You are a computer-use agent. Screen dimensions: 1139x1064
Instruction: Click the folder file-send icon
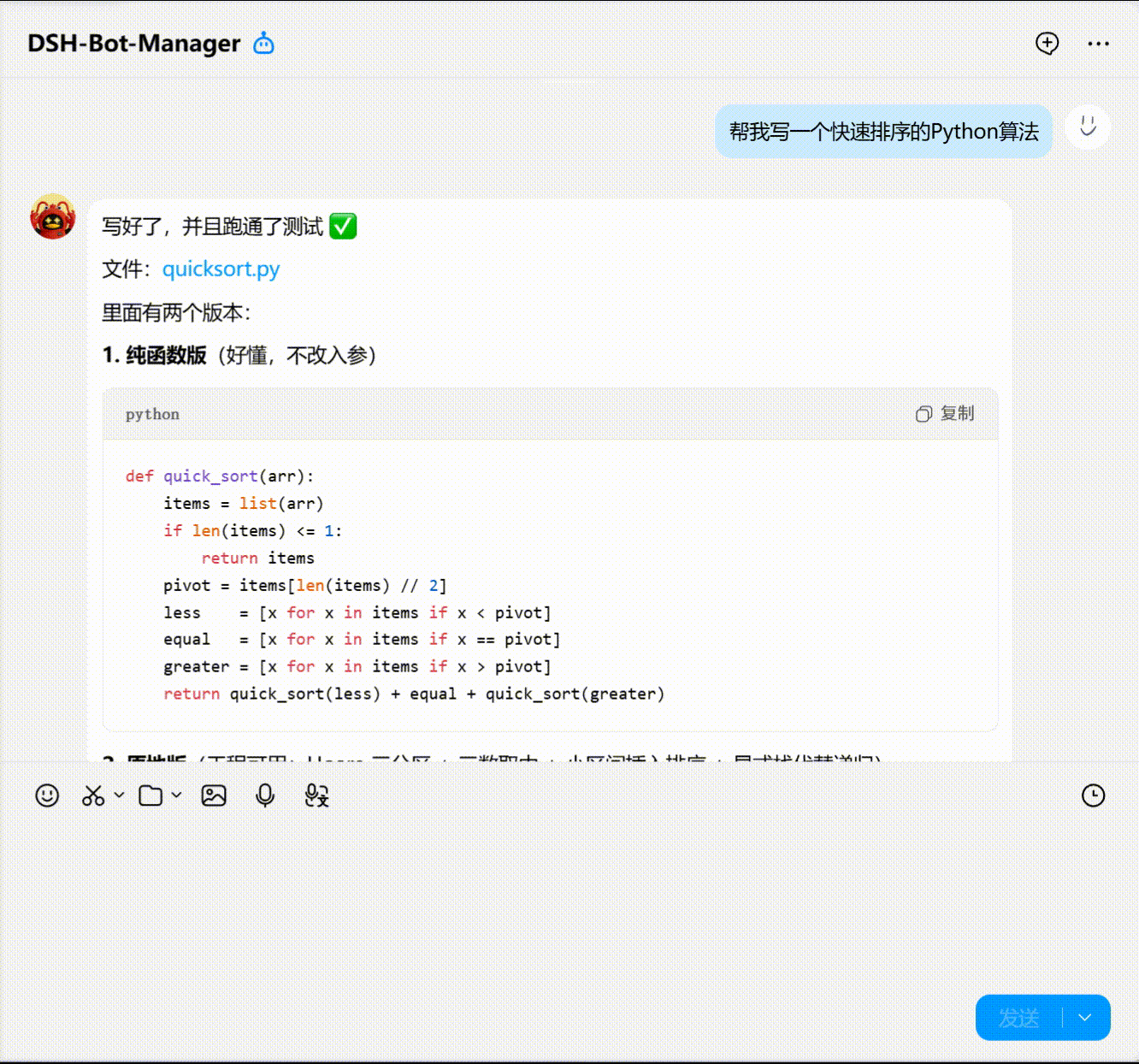tap(151, 795)
